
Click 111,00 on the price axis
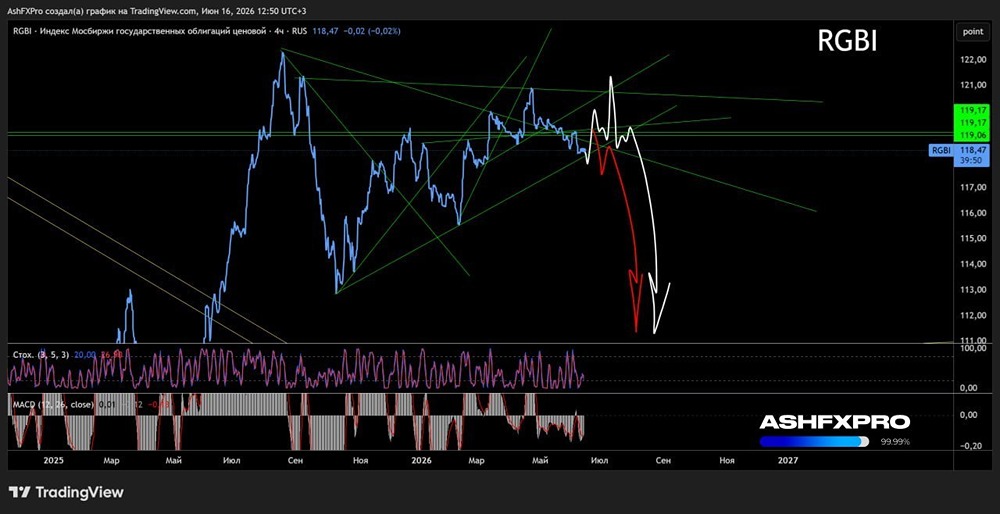tap(973, 340)
